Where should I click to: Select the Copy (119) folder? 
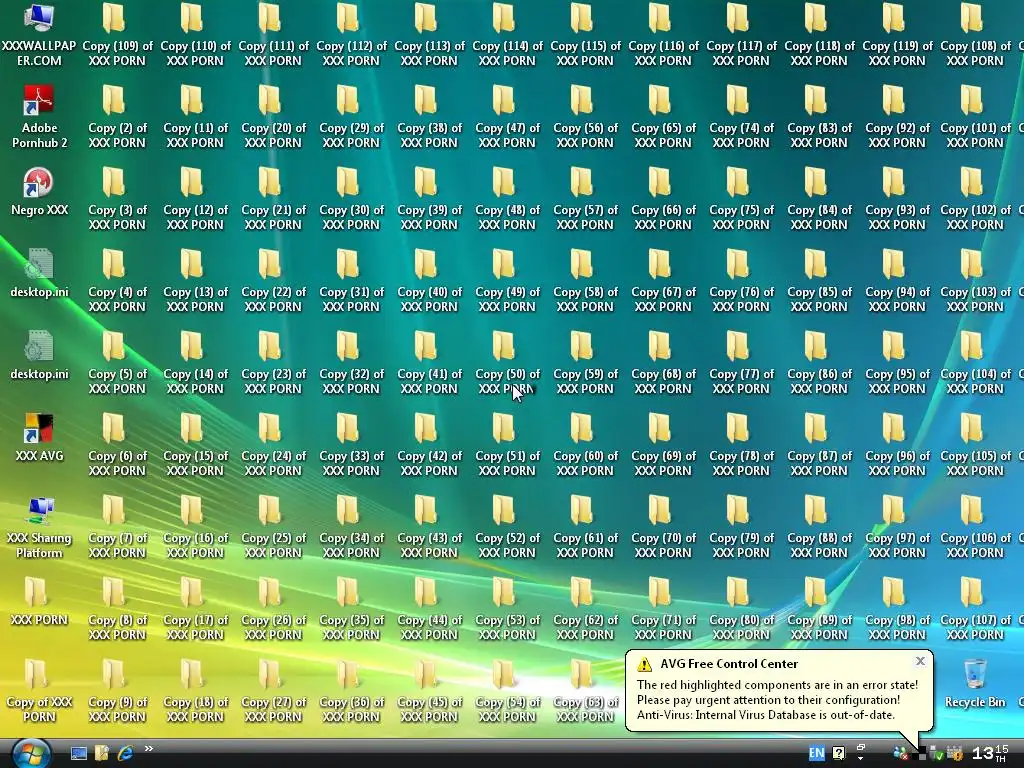897,34
